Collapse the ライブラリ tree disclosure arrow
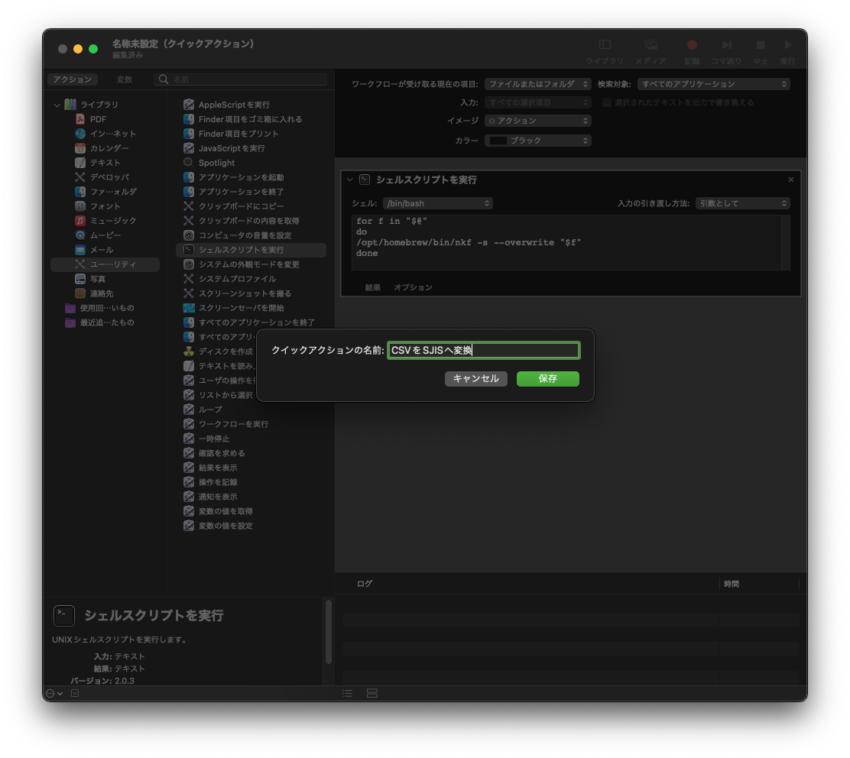Screen dimensions: 850x758 coord(57,105)
